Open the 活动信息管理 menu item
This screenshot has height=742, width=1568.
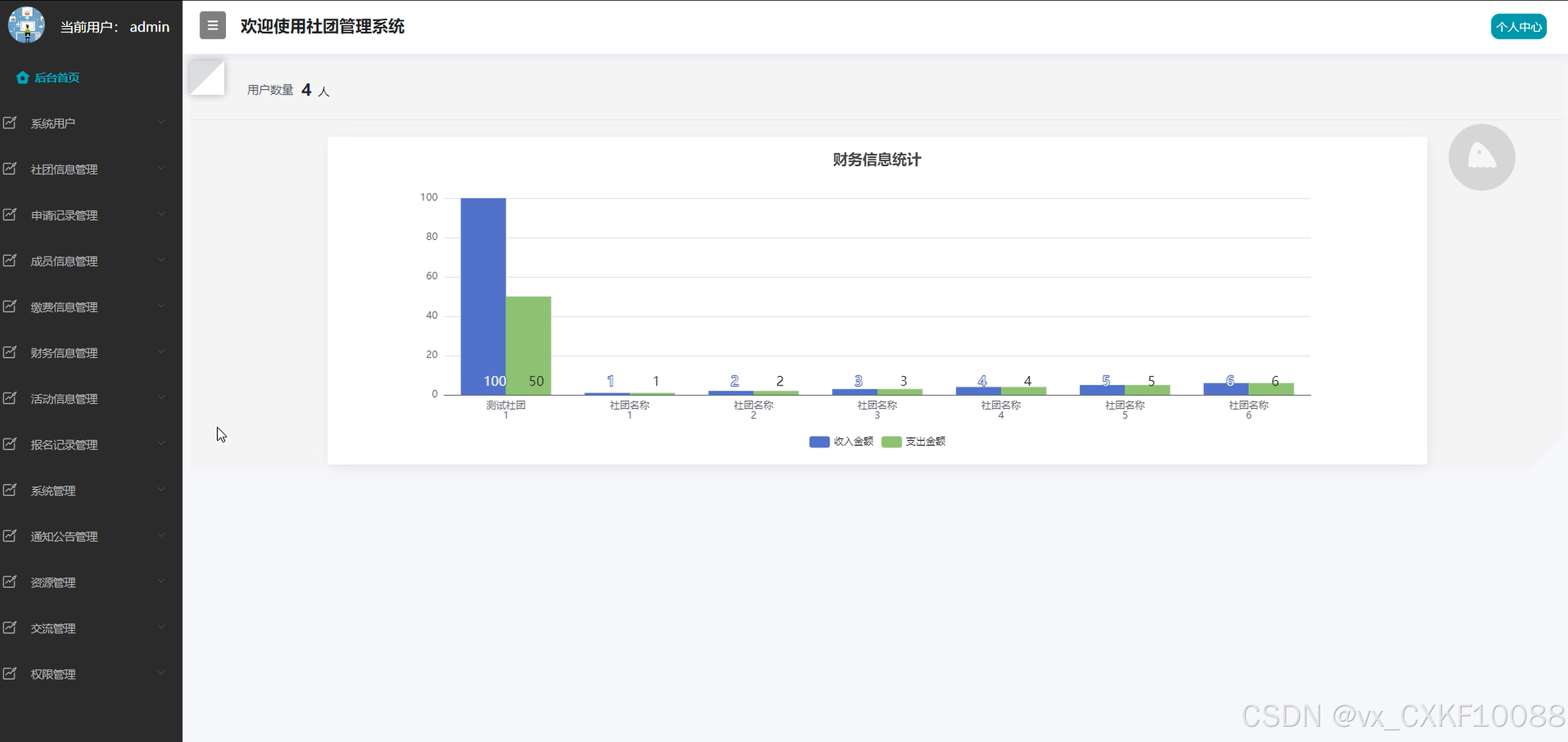64,399
